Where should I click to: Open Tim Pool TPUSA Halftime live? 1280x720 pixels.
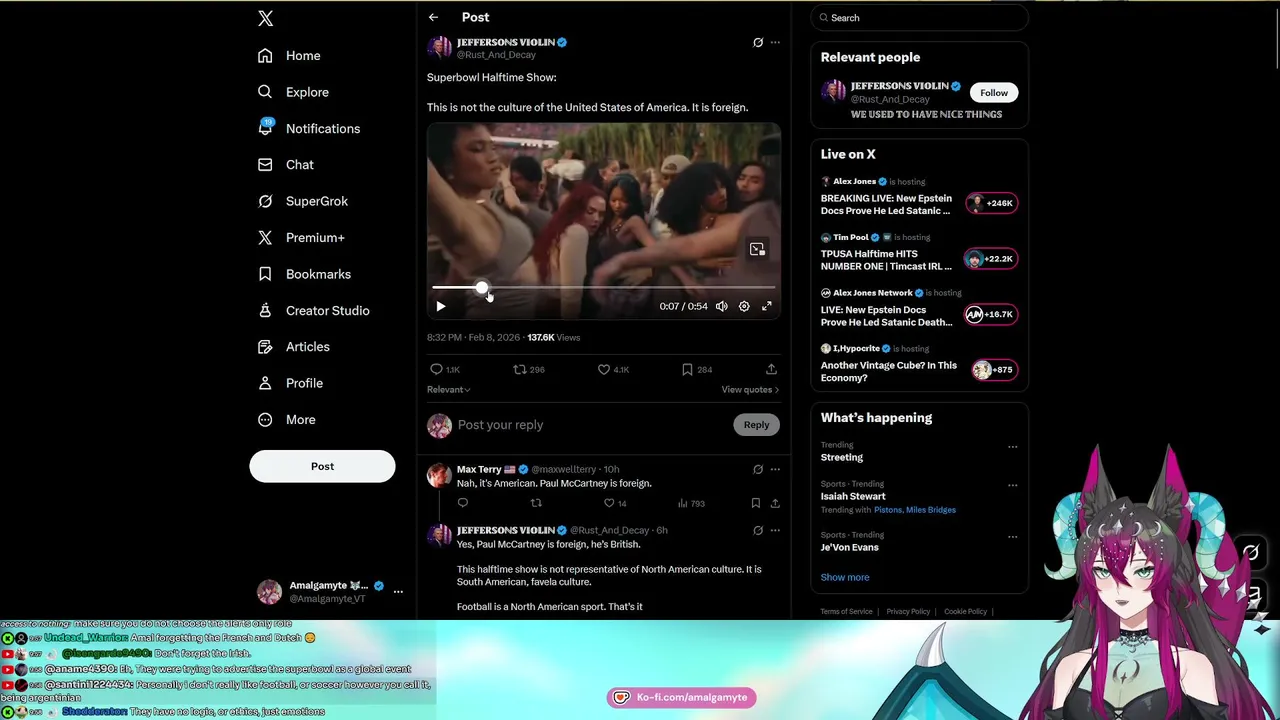point(918,252)
